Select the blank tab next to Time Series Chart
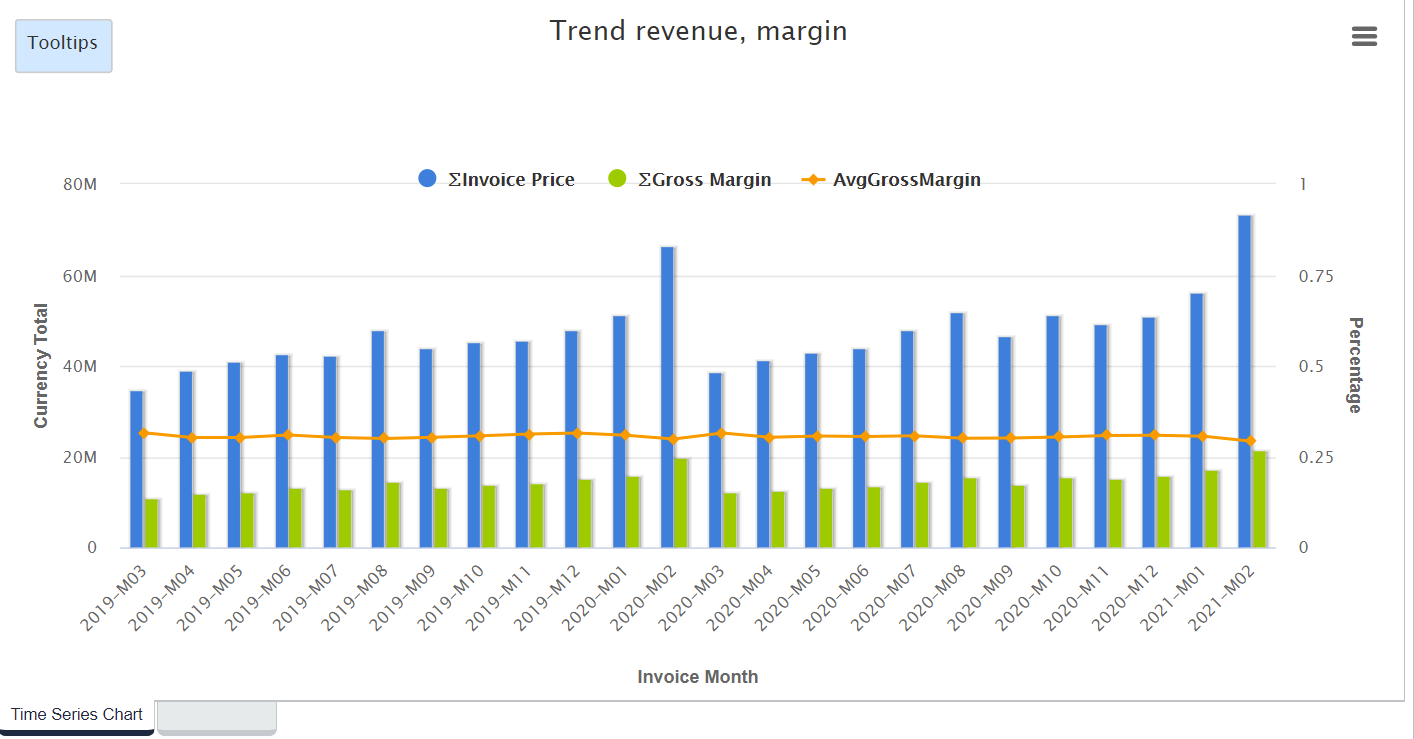 pyautogui.click(x=216, y=717)
